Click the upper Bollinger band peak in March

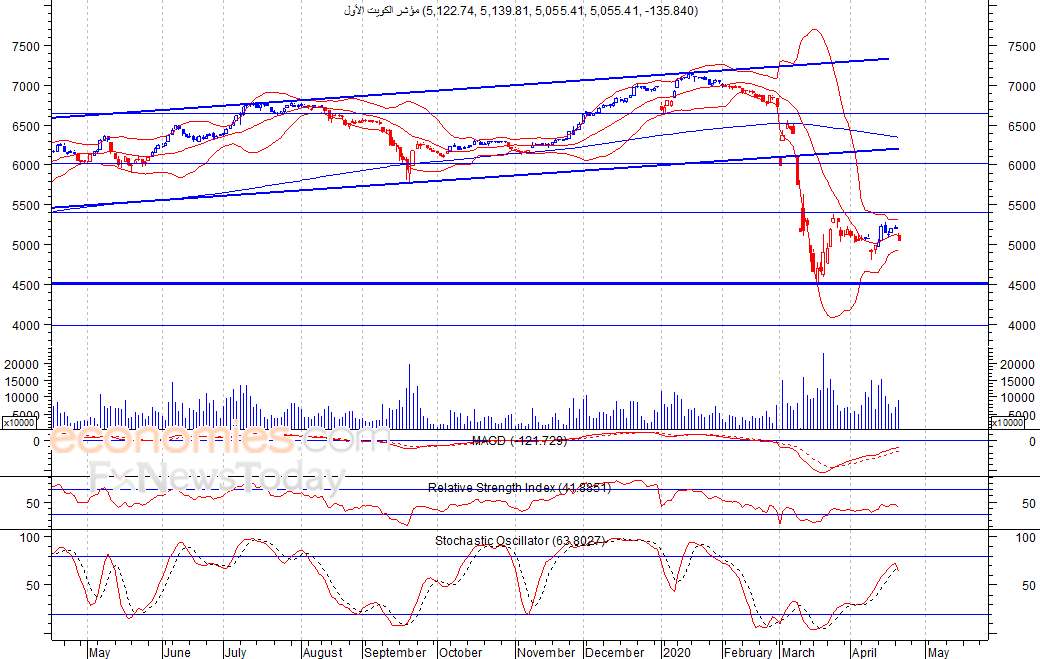812,30
